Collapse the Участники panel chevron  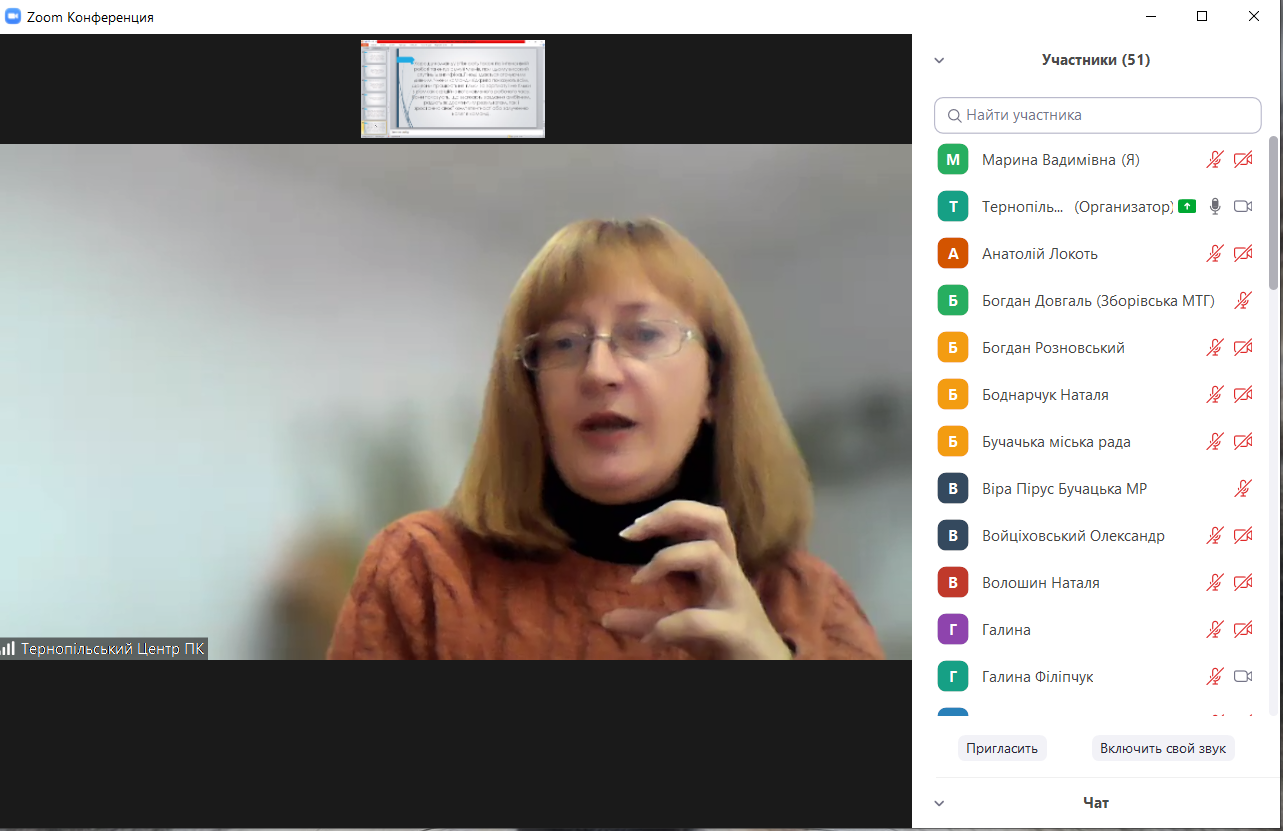(939, 60)
